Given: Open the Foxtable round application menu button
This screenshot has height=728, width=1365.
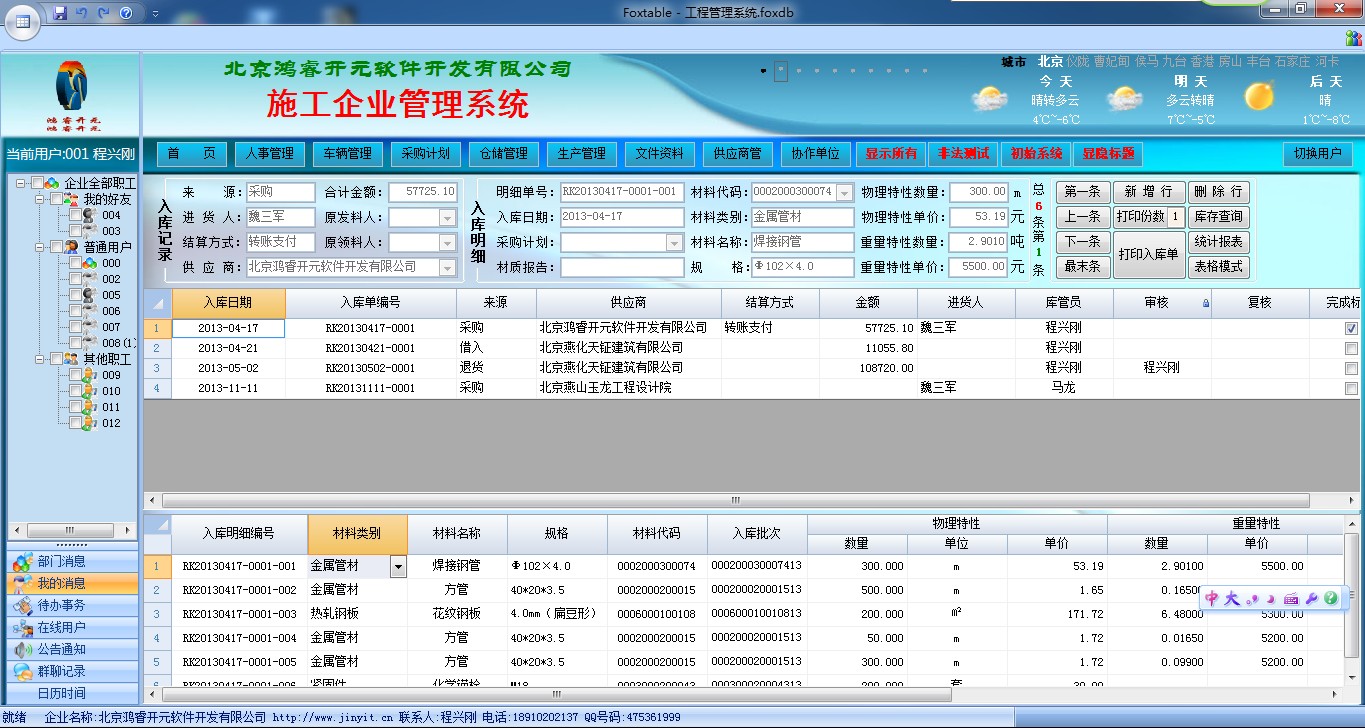Looking at the screenshot, I should pos(22,20).
